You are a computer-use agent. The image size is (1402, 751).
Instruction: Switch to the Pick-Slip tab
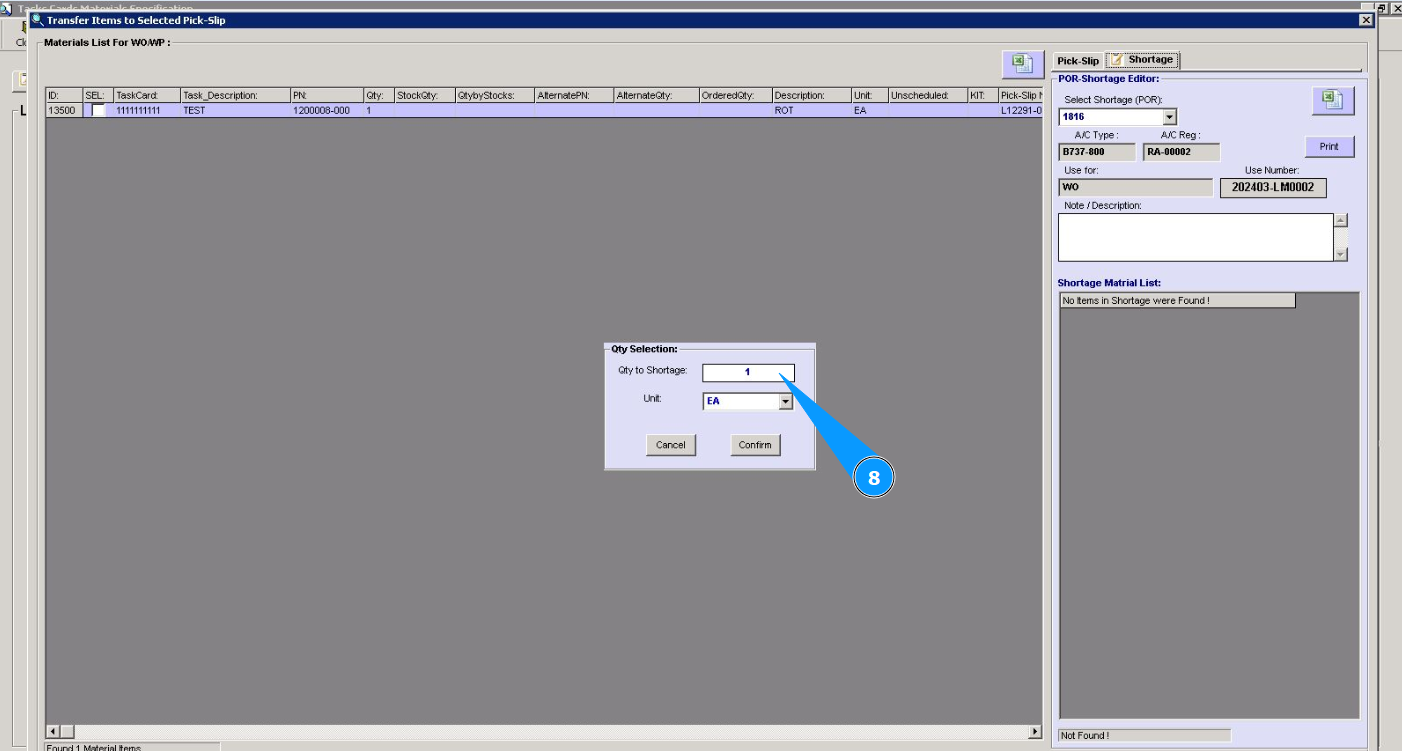[1078, 61]
